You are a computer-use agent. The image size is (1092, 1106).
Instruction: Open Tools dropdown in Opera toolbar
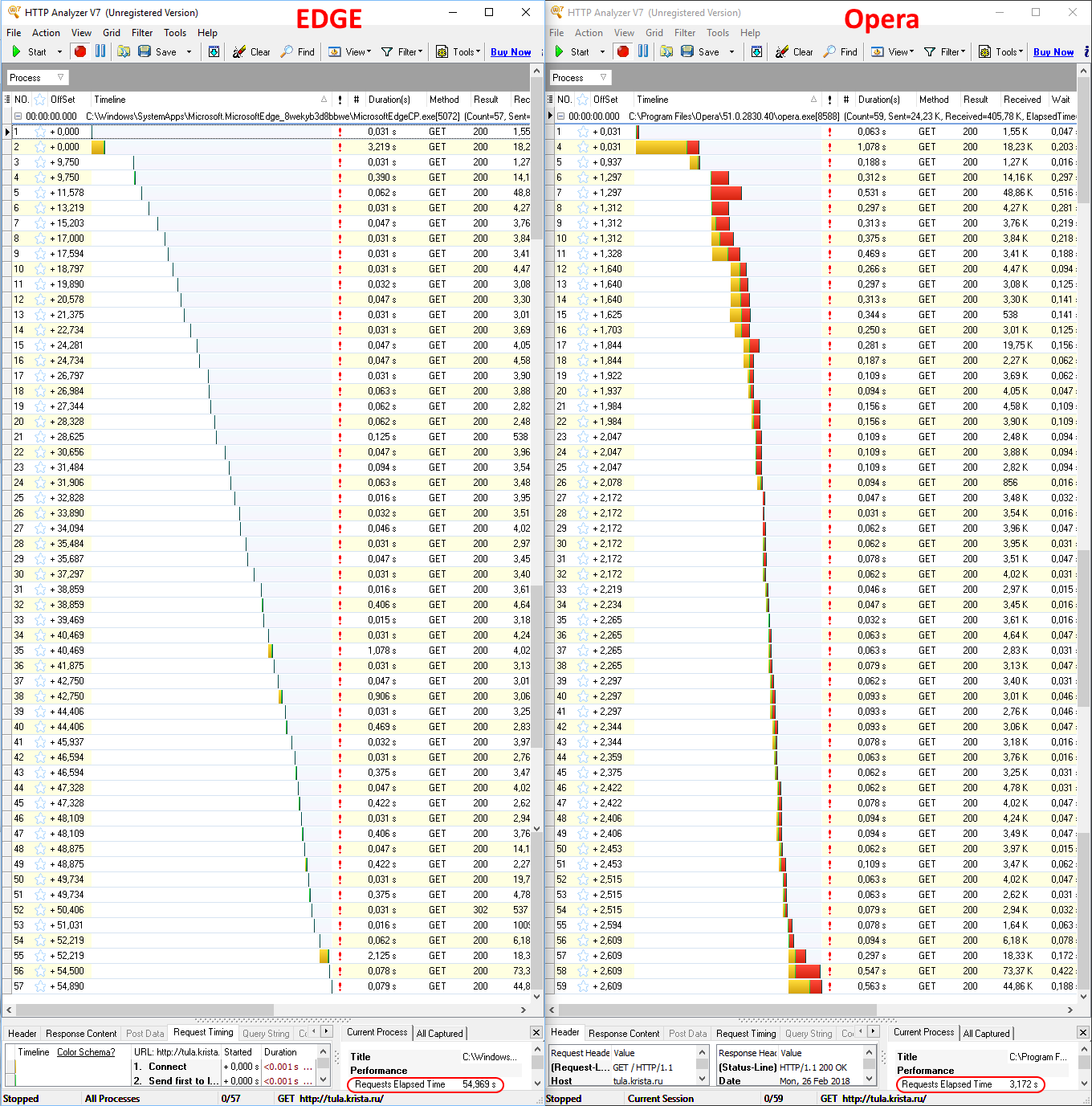tap(1000, 51)
